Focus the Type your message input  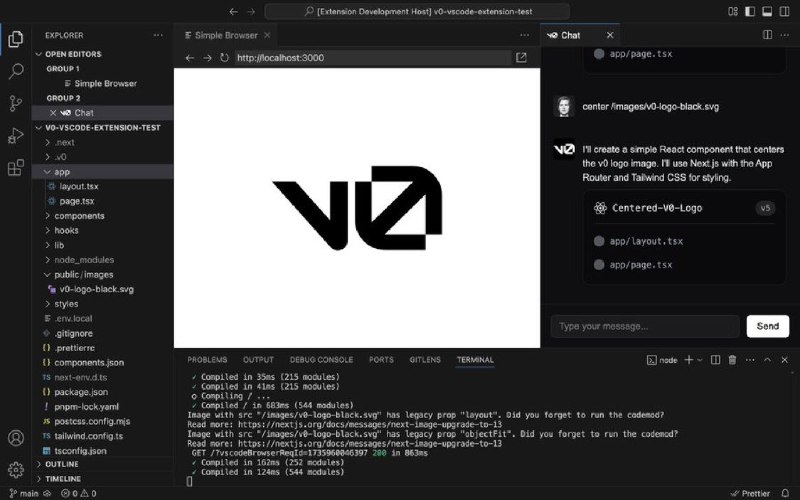(x=644, y=326)
